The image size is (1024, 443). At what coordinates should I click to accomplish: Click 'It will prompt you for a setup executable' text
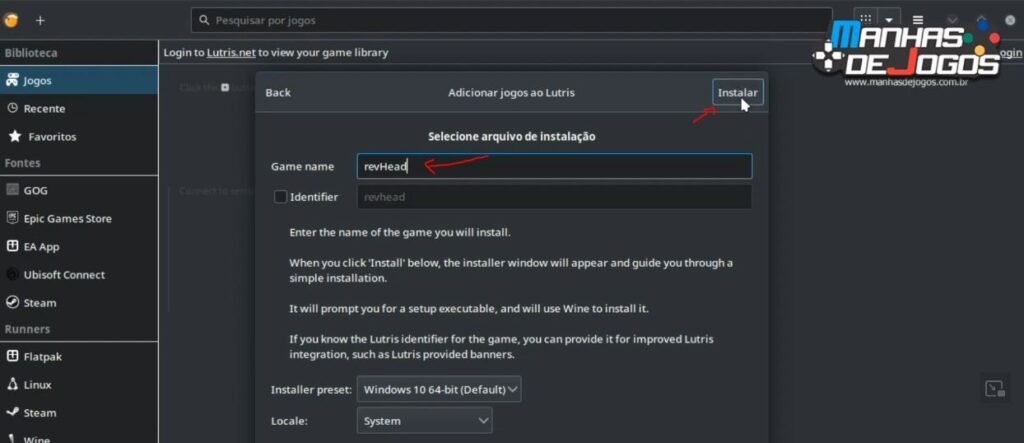[x=469, y=308]
